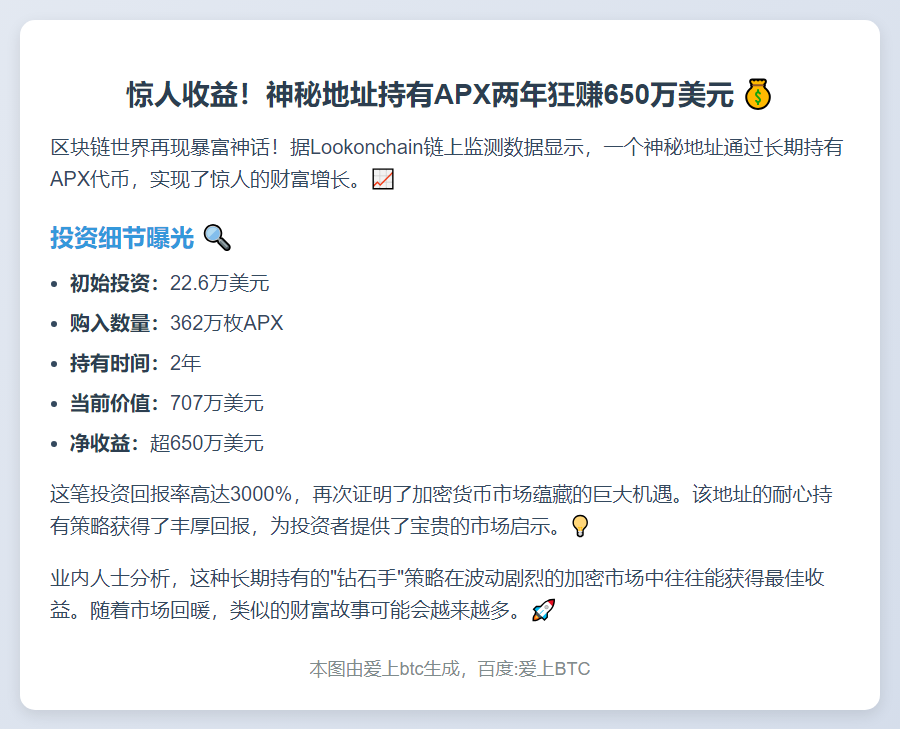Click the 购入数量 list item
The width and height of the screenshot is (900, 729).
point(176,323)
